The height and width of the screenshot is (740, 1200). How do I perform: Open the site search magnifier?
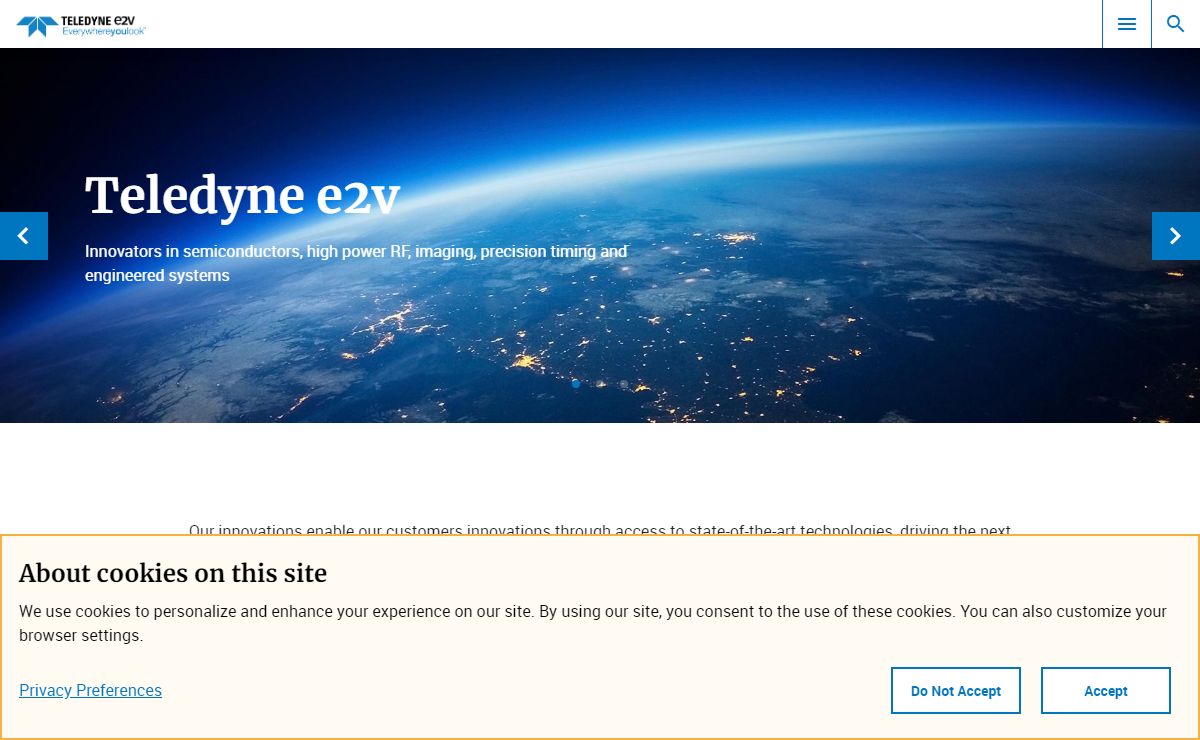click(x=1176, y=24)
